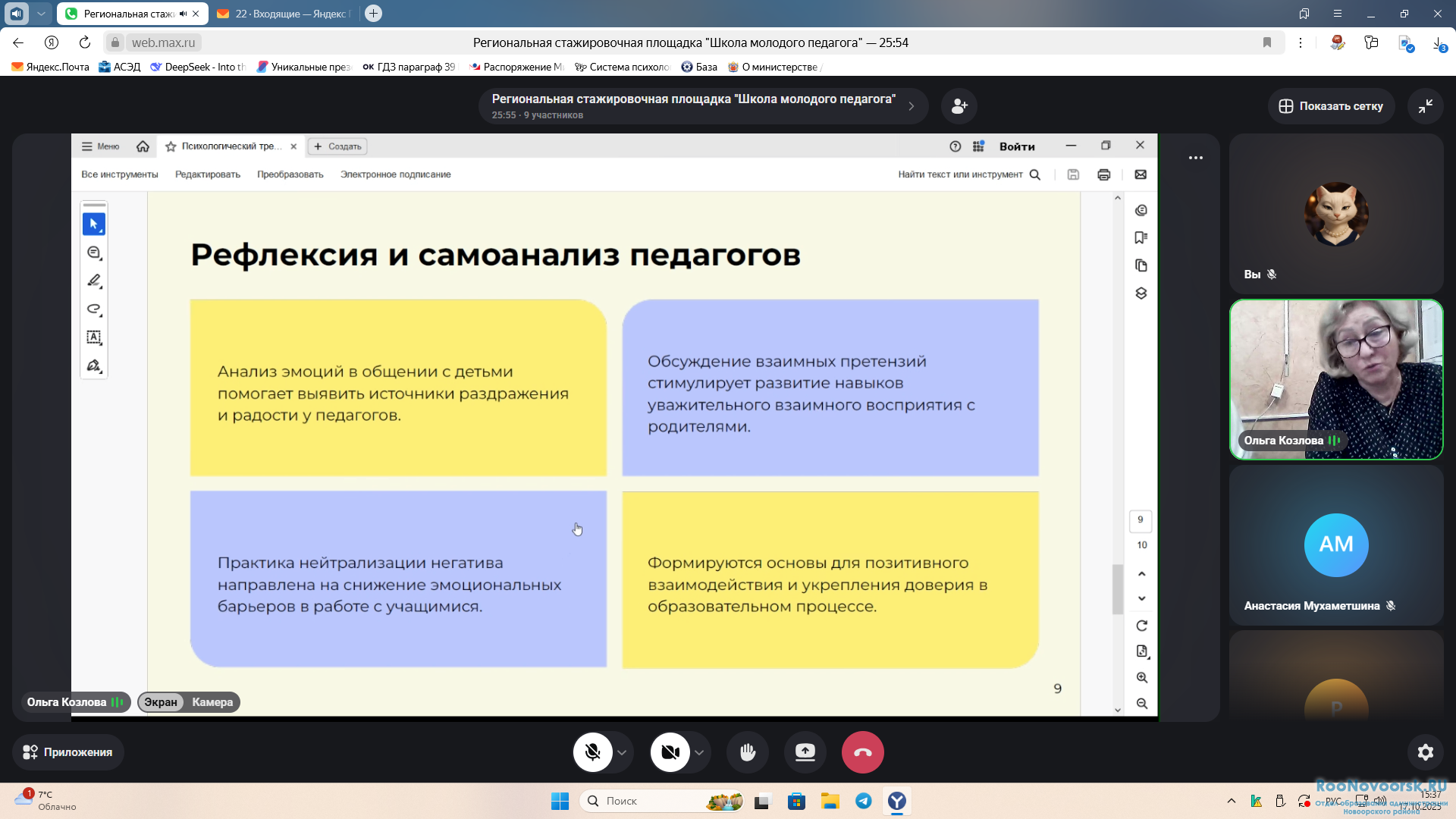Image resolution: width=1456 pixels, height=819 pixels.
Task: Toggle the microphone mute button
Action: pyautogui.click(x=593, y=752)
